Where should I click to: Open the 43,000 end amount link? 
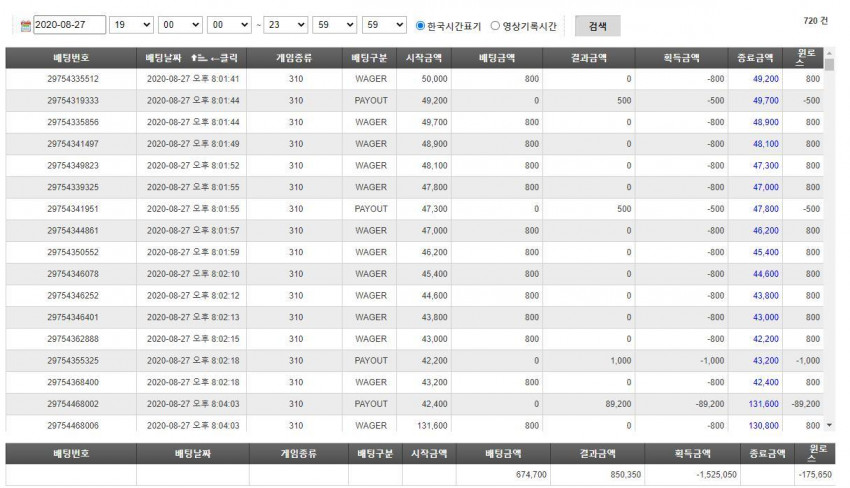(765, 317)
